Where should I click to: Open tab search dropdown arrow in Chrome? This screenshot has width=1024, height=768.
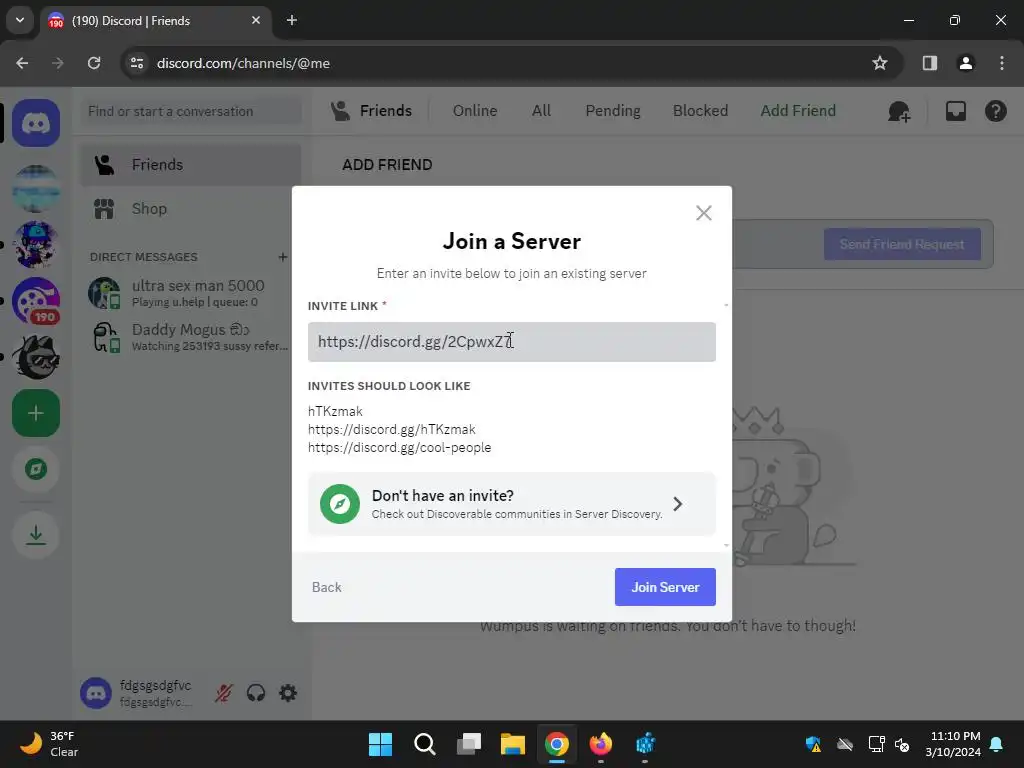(x=20, y=20)
